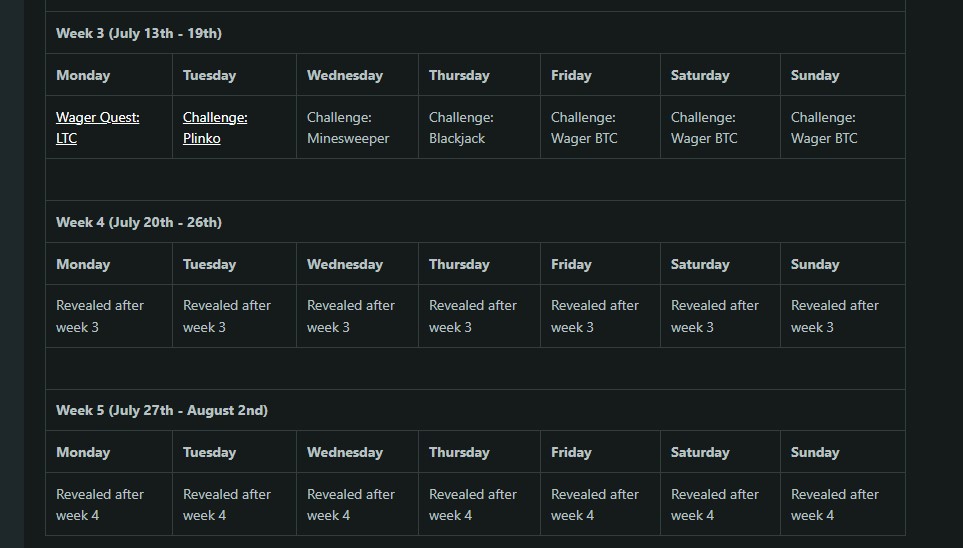Select Monday's 'Revealed after week 3' cell
Viewport: 963px width, 548px height.
[x=109, y=316]
